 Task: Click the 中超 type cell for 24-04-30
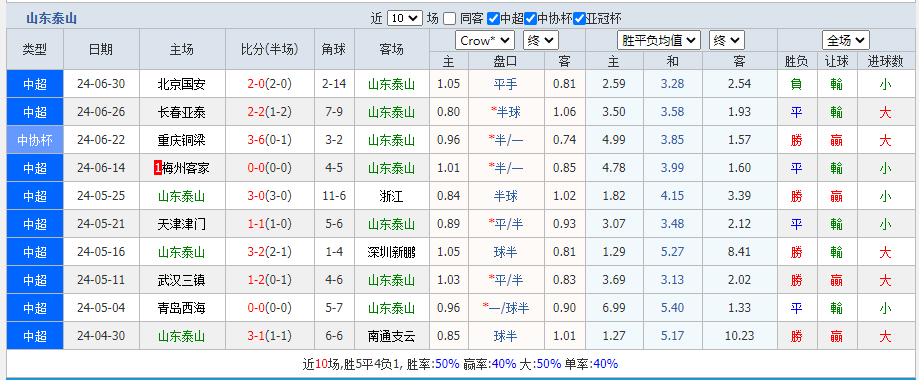35,336
